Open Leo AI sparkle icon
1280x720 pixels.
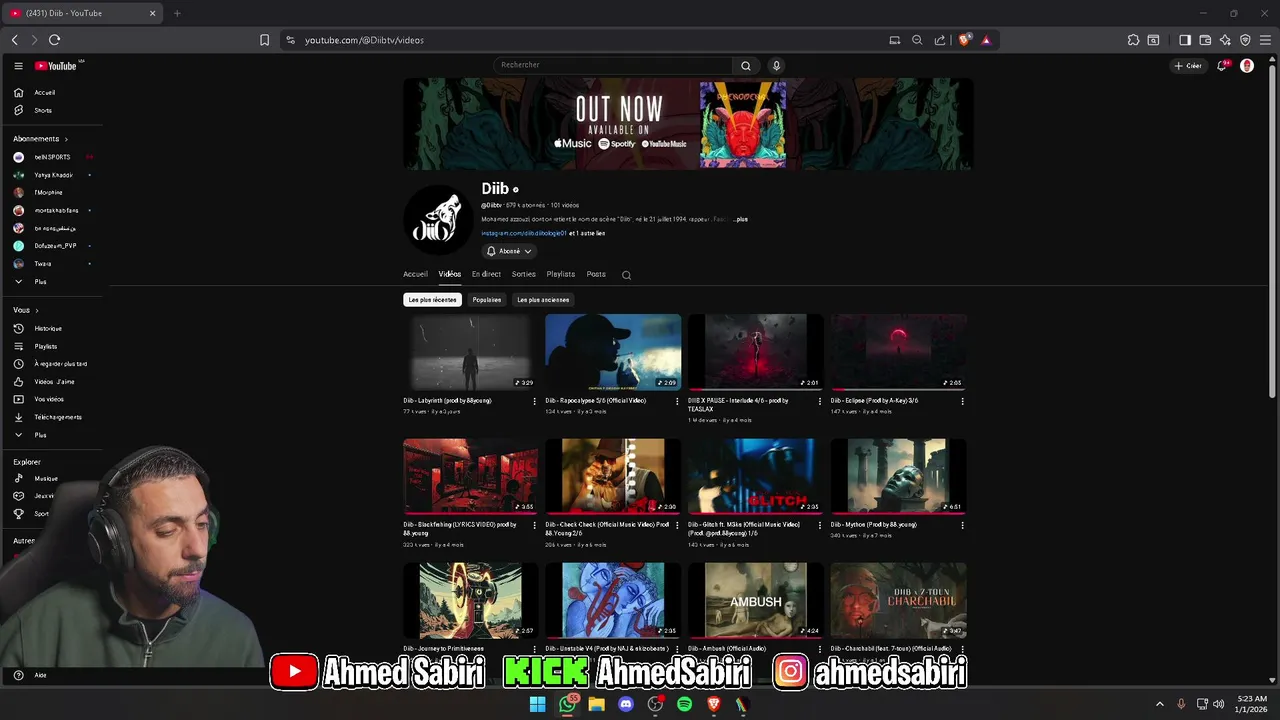coord(1225,40)
